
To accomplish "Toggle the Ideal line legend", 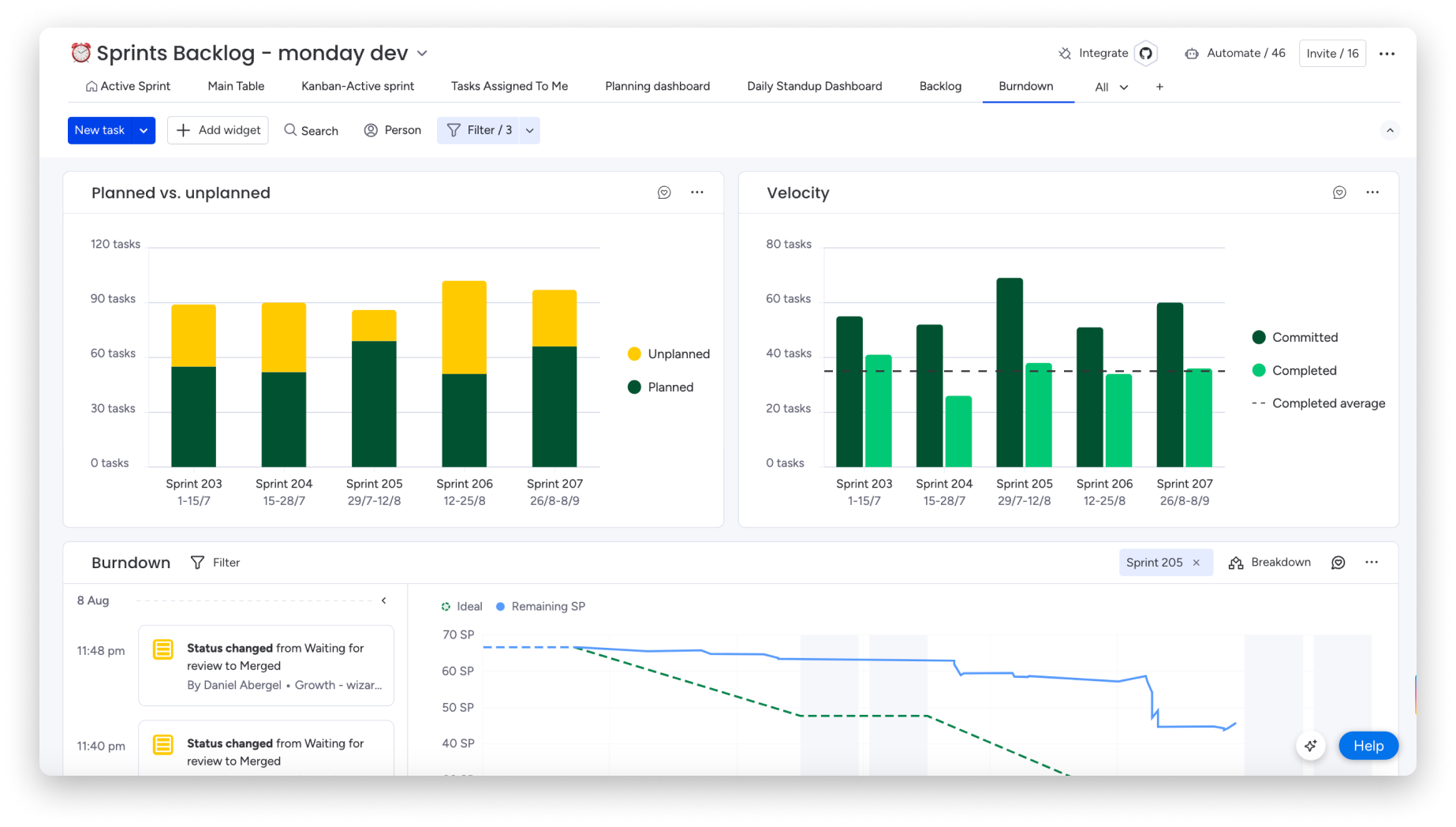I will [461, 606].
